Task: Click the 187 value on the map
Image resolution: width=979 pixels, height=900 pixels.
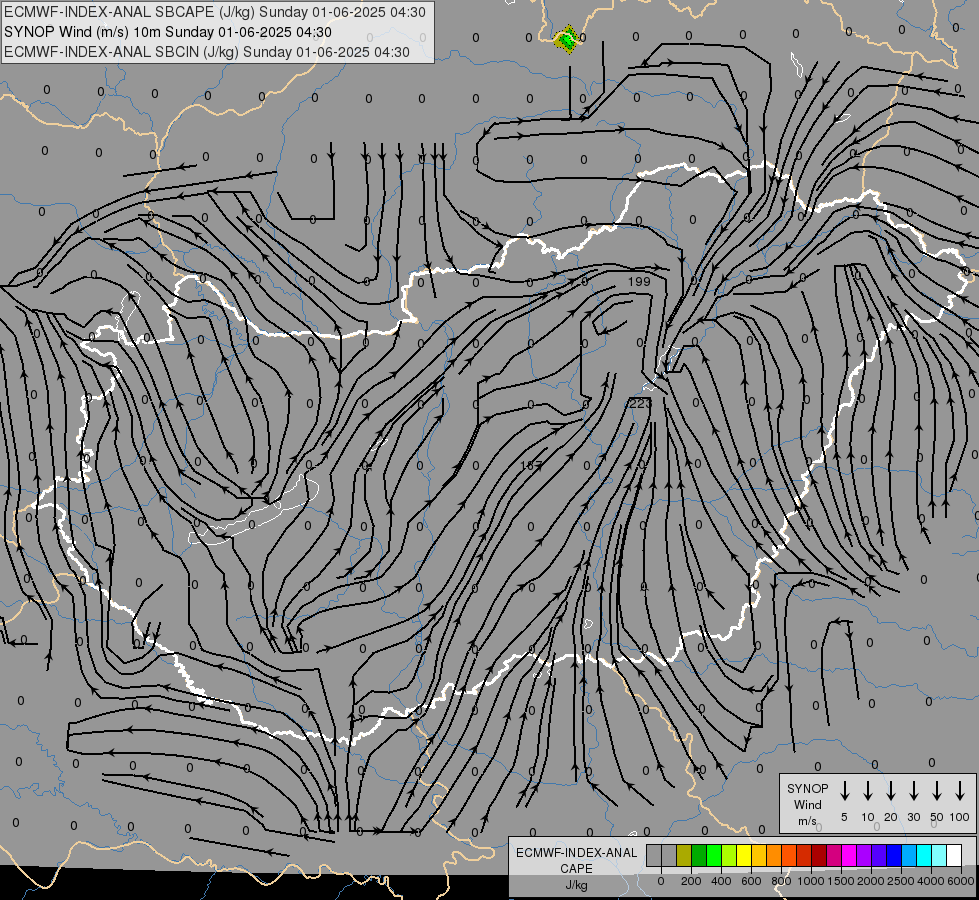Action: tap(531, 465)
